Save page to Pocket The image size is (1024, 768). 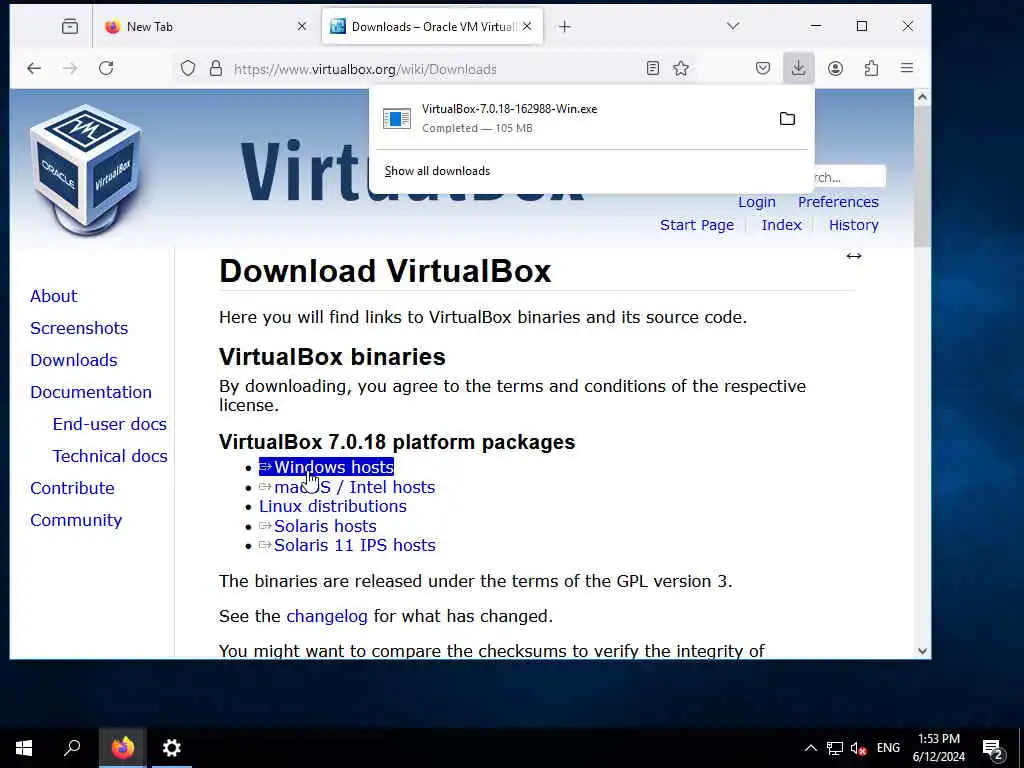pyautogui.click(x=763, y=69)
